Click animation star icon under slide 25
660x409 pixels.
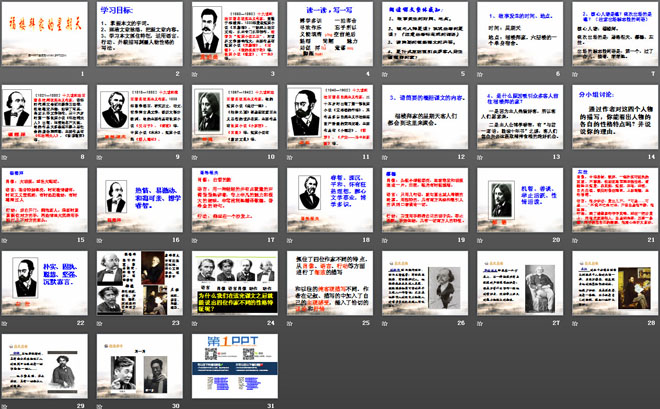click(x=290, y=324)
